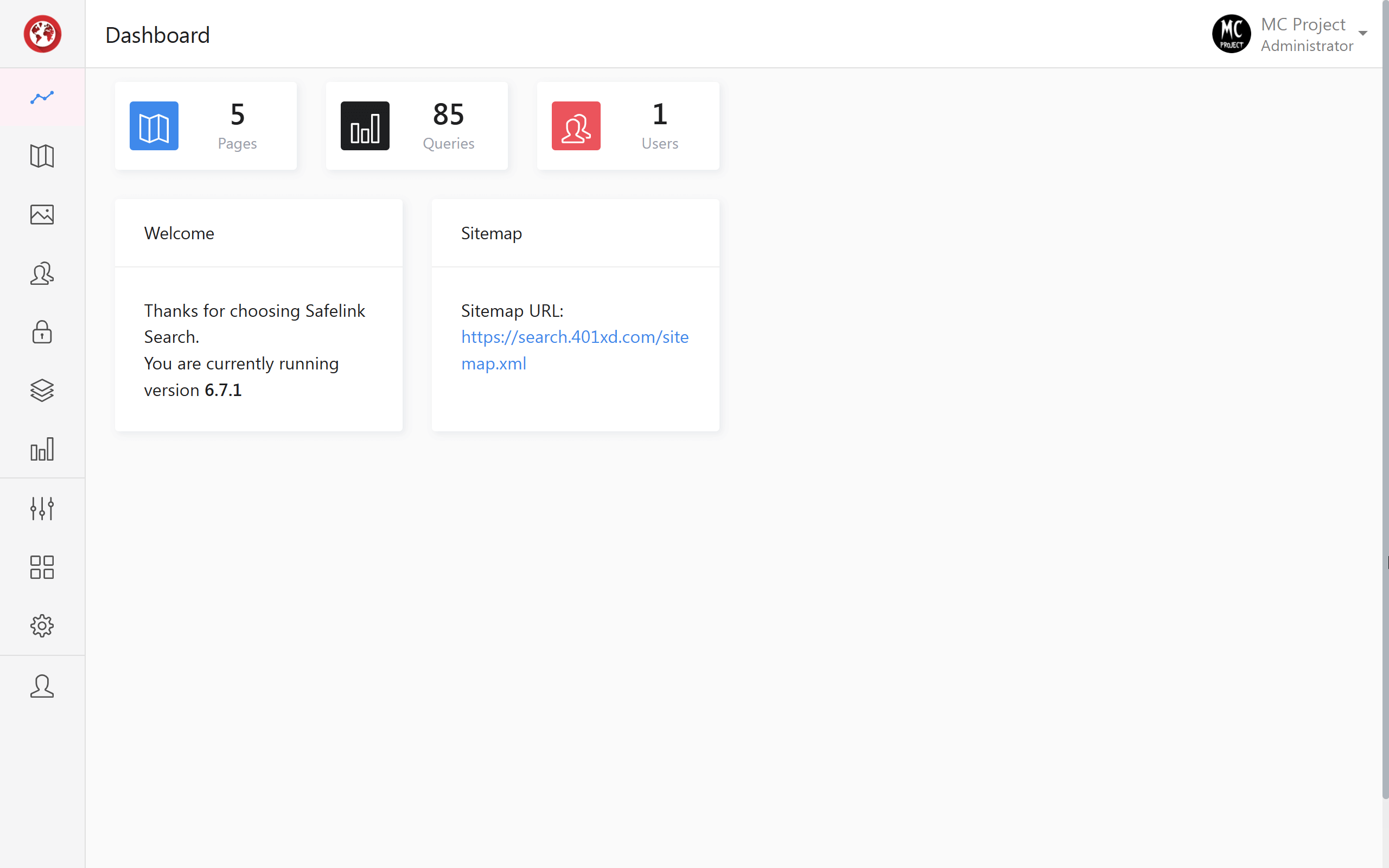Open the Dashboard analytics icon in sidebar

41,98
